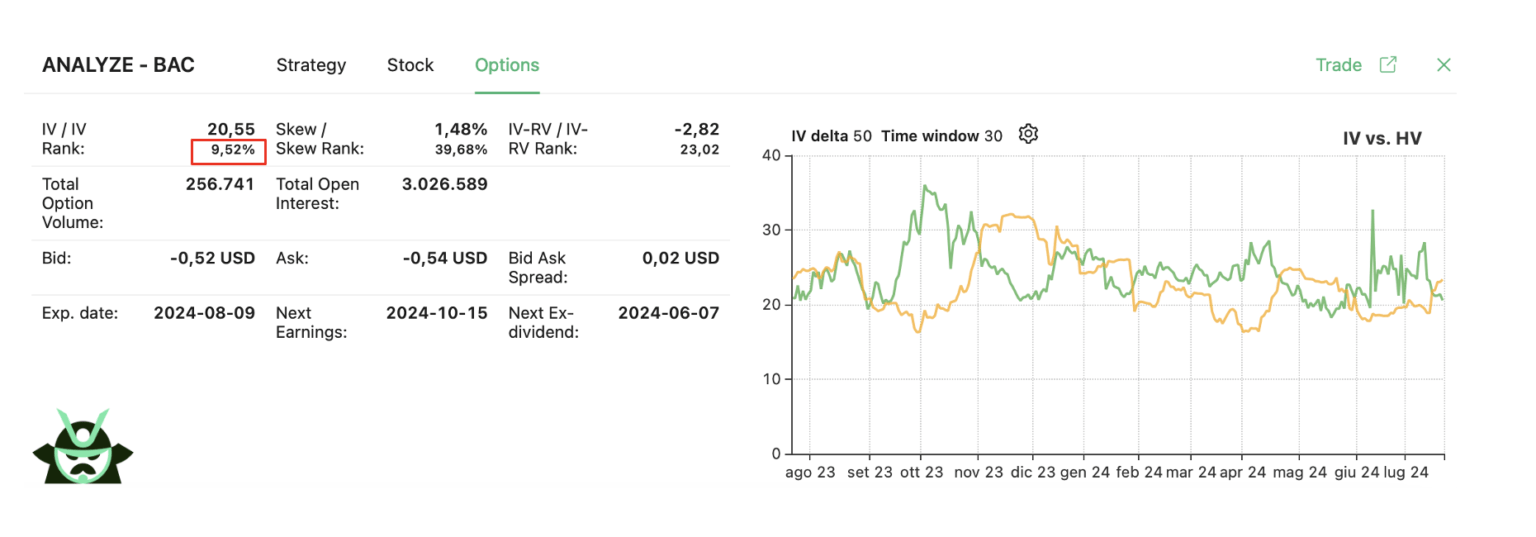Click the IV Rank 9,52% value
1536x537 pixels.
228,151
